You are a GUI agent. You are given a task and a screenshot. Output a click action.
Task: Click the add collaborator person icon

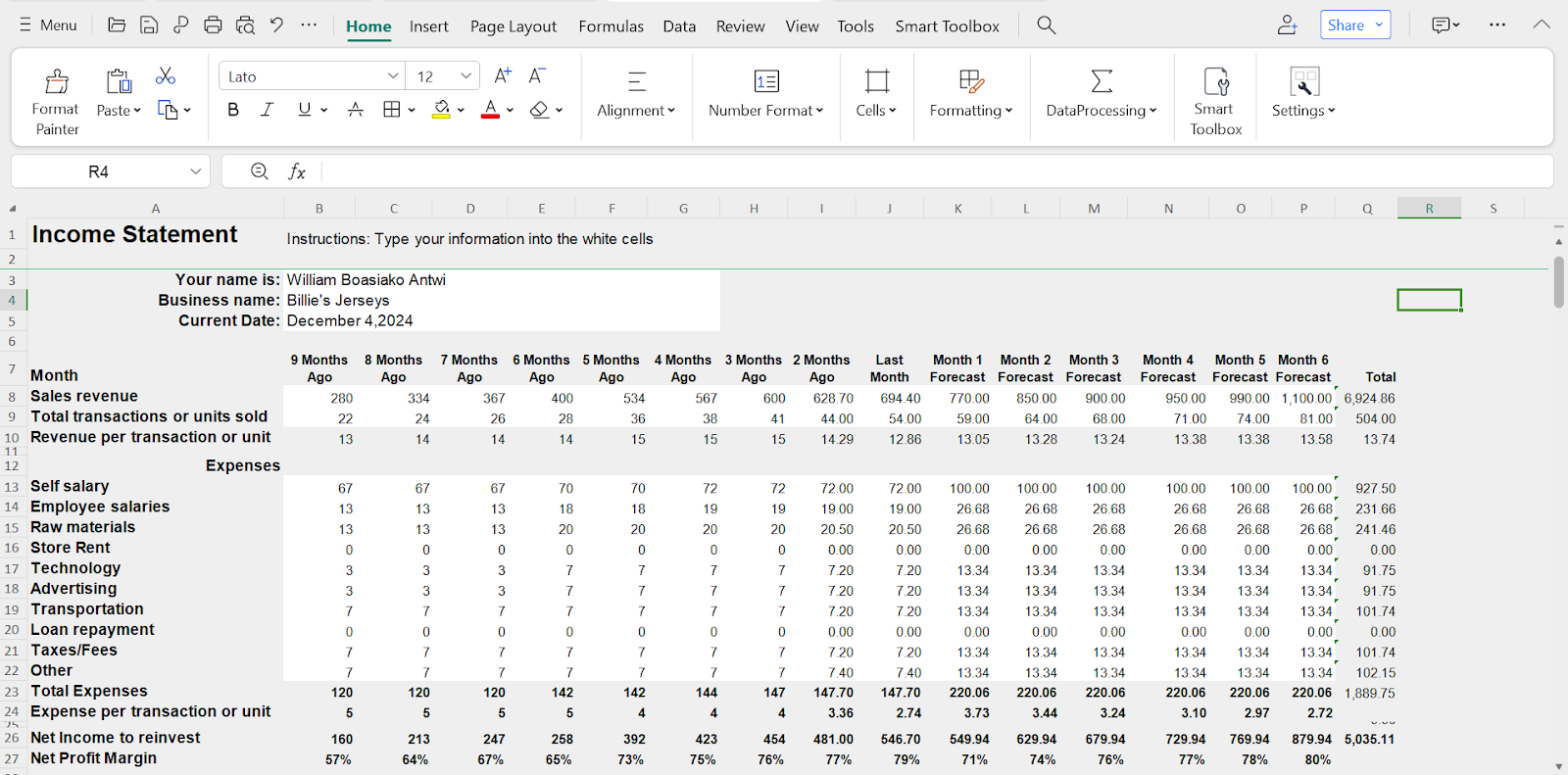[1288, 25]
